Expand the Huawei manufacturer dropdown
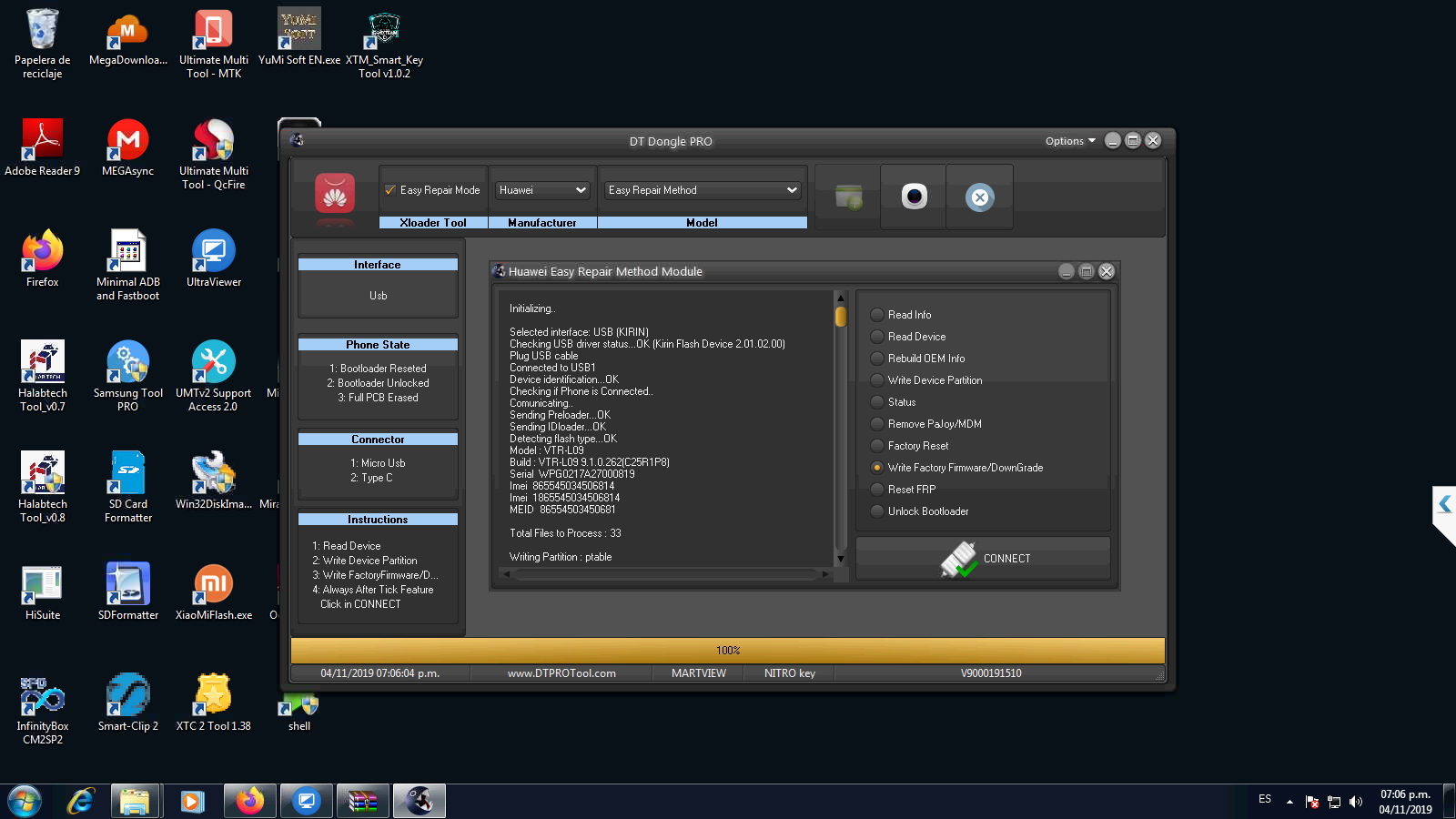Image resolution: width=1456 pixels, height=819 pixels. pyautogui.click(x=542, y=190)
